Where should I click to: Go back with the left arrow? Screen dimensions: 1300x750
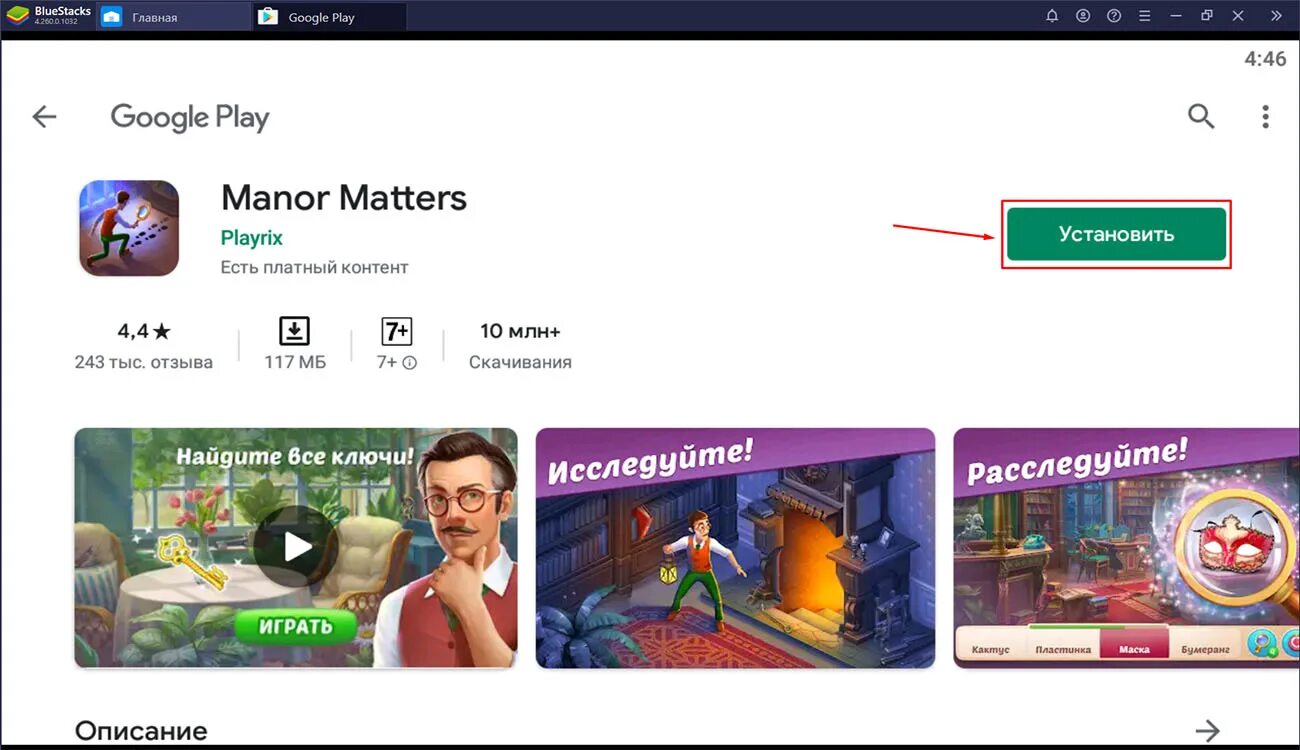pyautogui.click(x=44, y=117)
